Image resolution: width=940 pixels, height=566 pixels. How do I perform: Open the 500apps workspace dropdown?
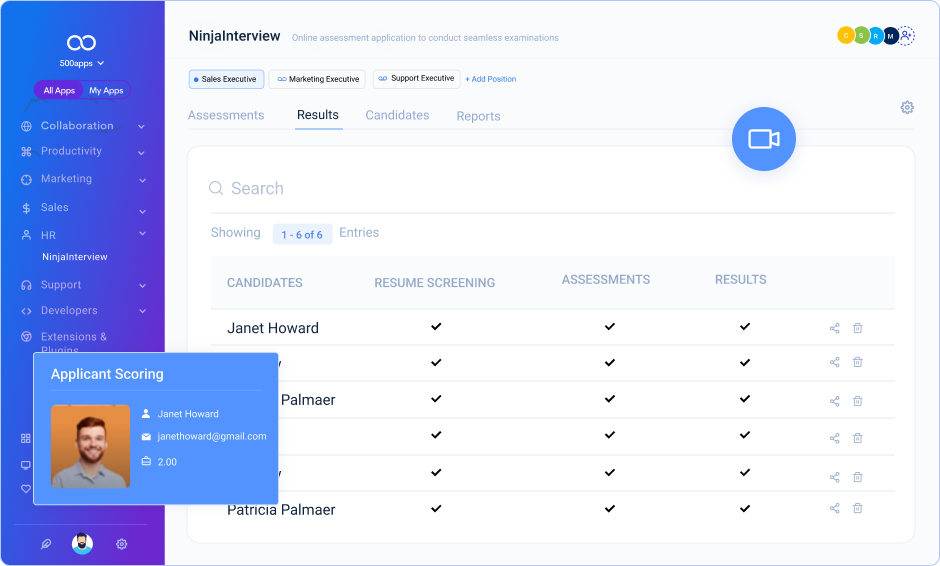click(82, 63)
